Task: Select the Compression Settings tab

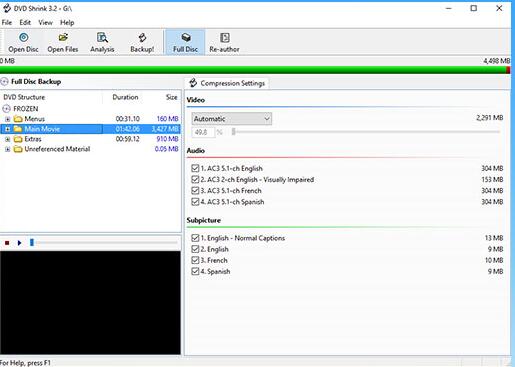Action: (x=227, y=83)
